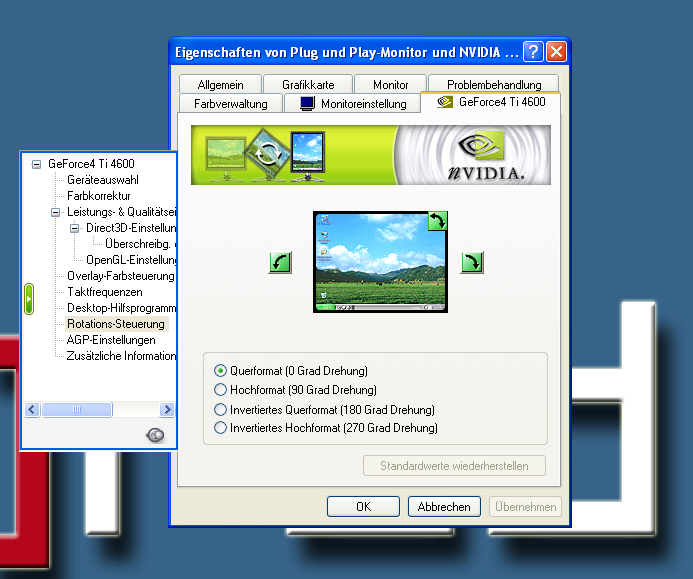Collapse the Direct3D-Einstellungen tree node
Screen dimensions: 693x579
click(x=75, y=228)
